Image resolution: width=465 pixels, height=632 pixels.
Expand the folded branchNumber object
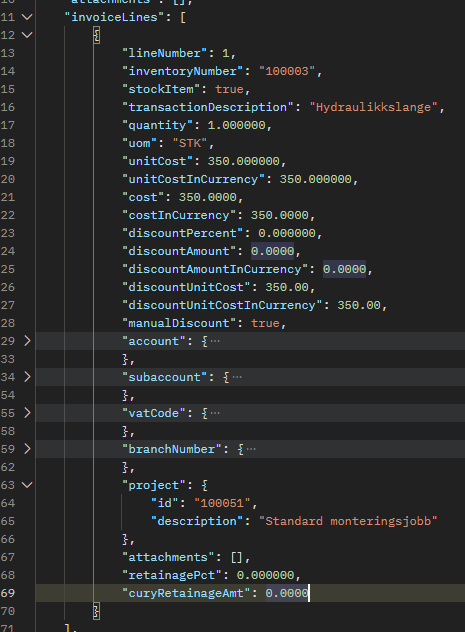pos(27,449)
